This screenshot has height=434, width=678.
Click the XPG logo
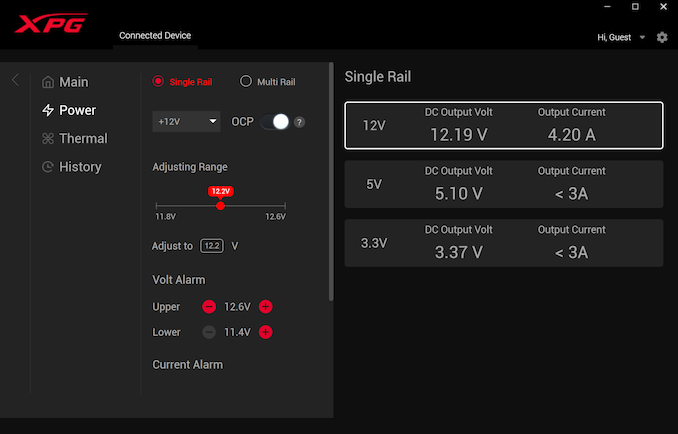coord(50,24)
